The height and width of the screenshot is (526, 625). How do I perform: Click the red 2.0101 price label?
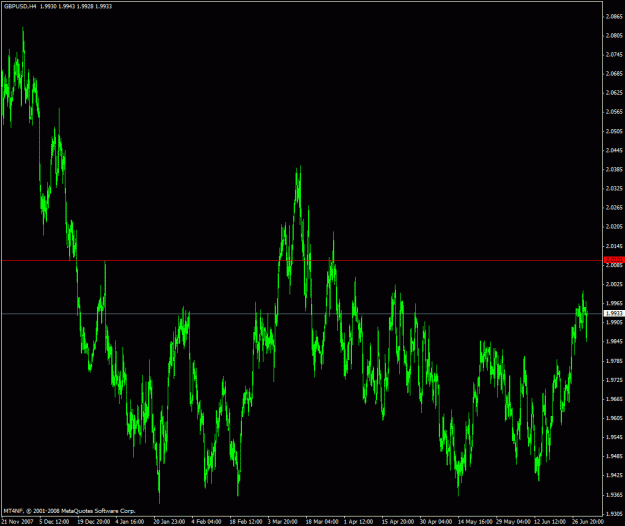point(614,260)
